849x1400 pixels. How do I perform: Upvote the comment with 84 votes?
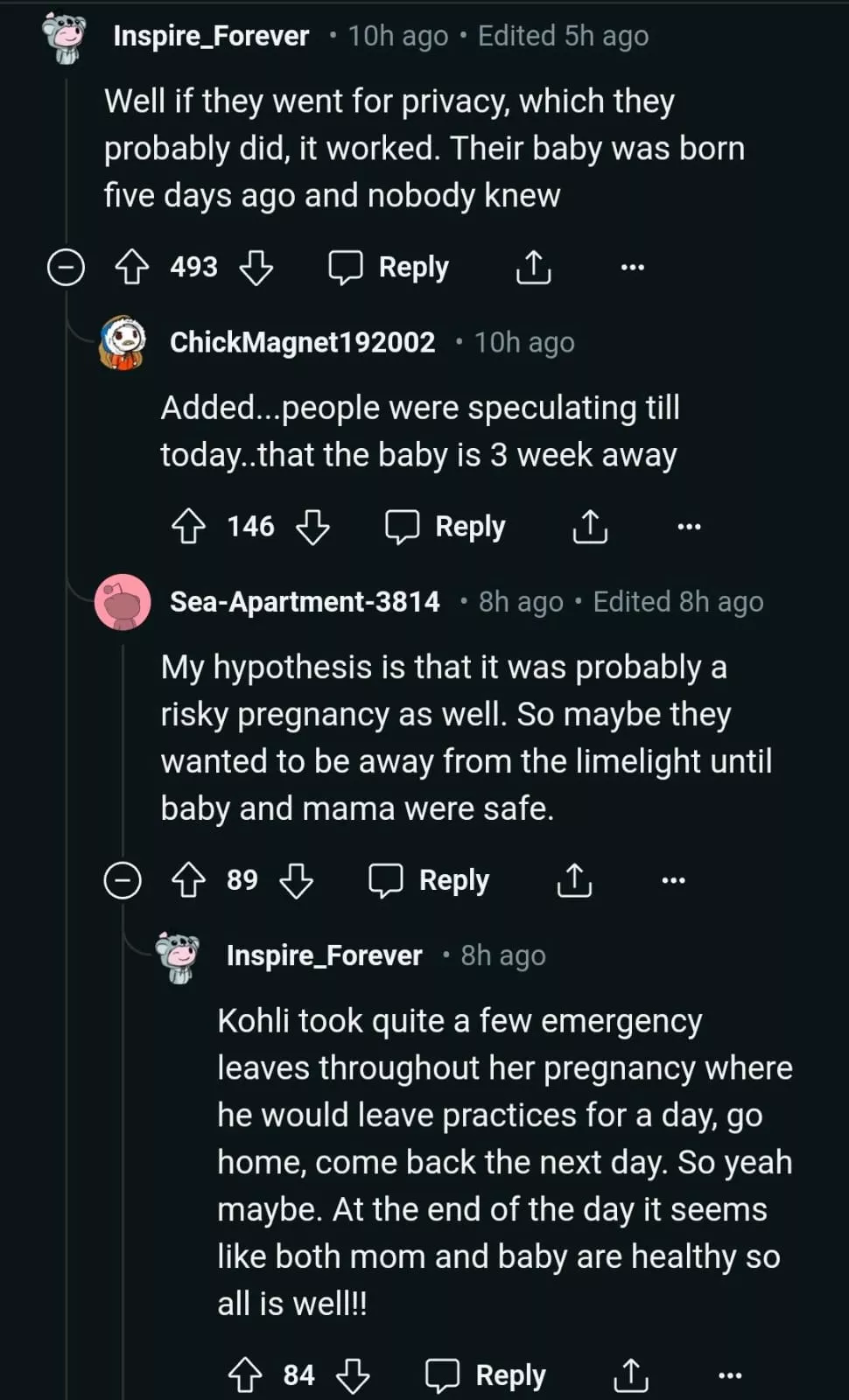click(245, 1375)
